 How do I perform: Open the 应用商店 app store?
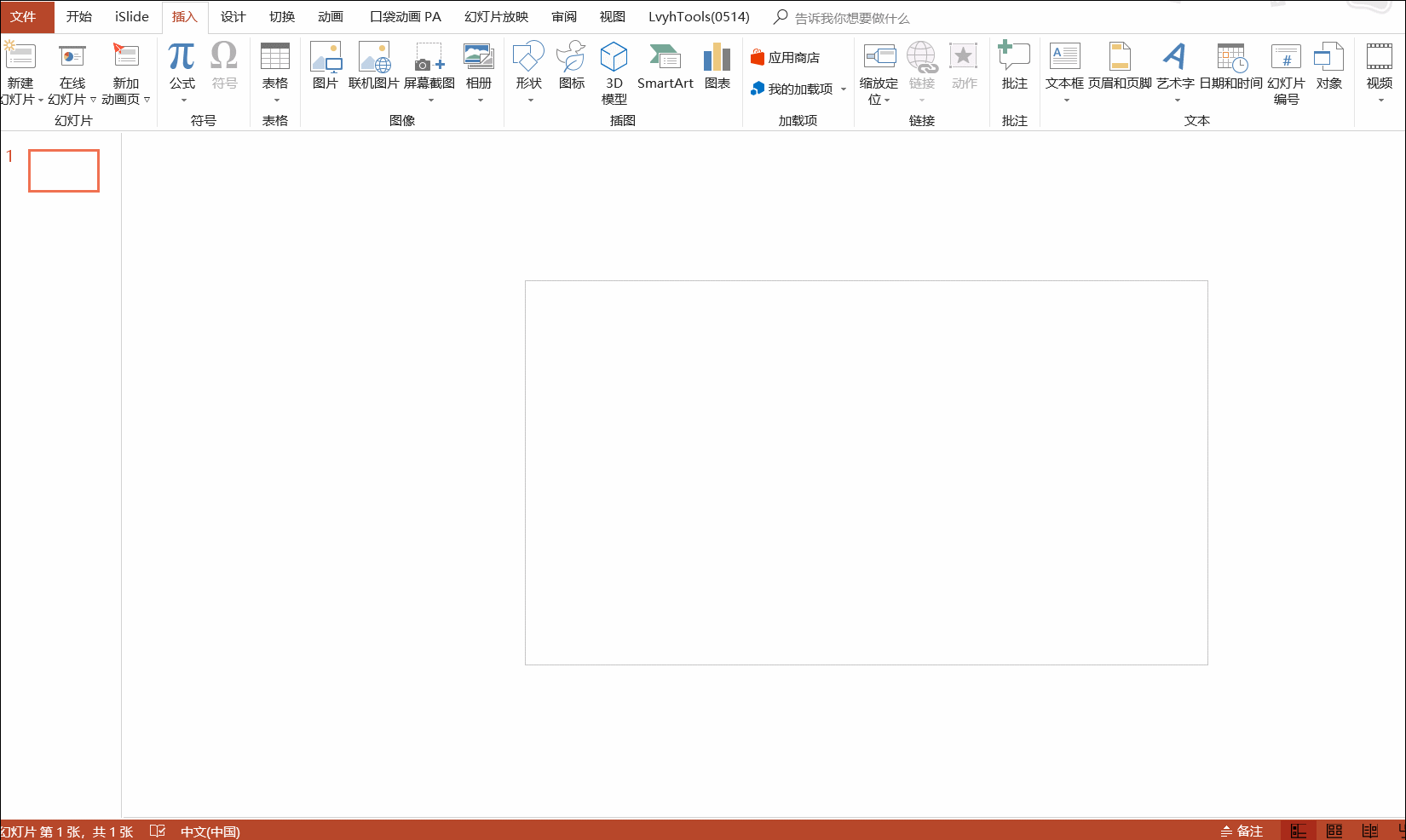tap(785, 58)
